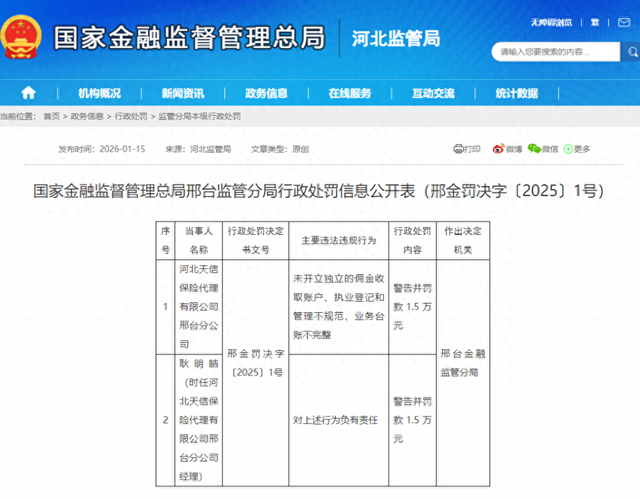This screenshot has height=499, width=640.
Task: Open the 互动交流 menu
Action: tap(433, 93)
